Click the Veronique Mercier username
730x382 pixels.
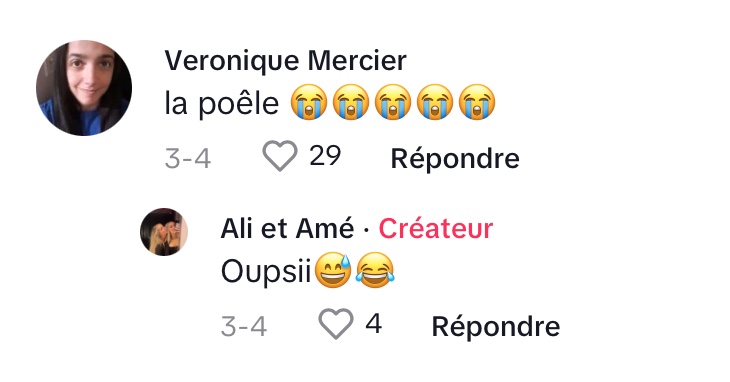pos(285,60)
